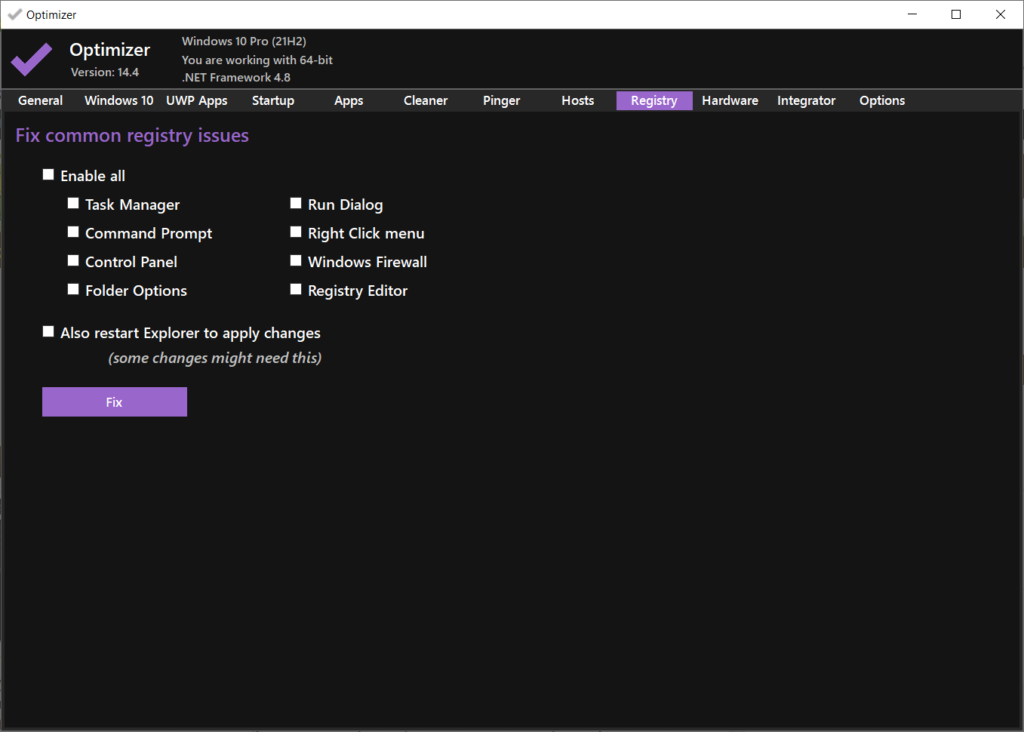Image resolution: width=1024 pixels, height=732 pixels.
Task: Maximize the Optimizer window
Action: click(x=956, y=14)
